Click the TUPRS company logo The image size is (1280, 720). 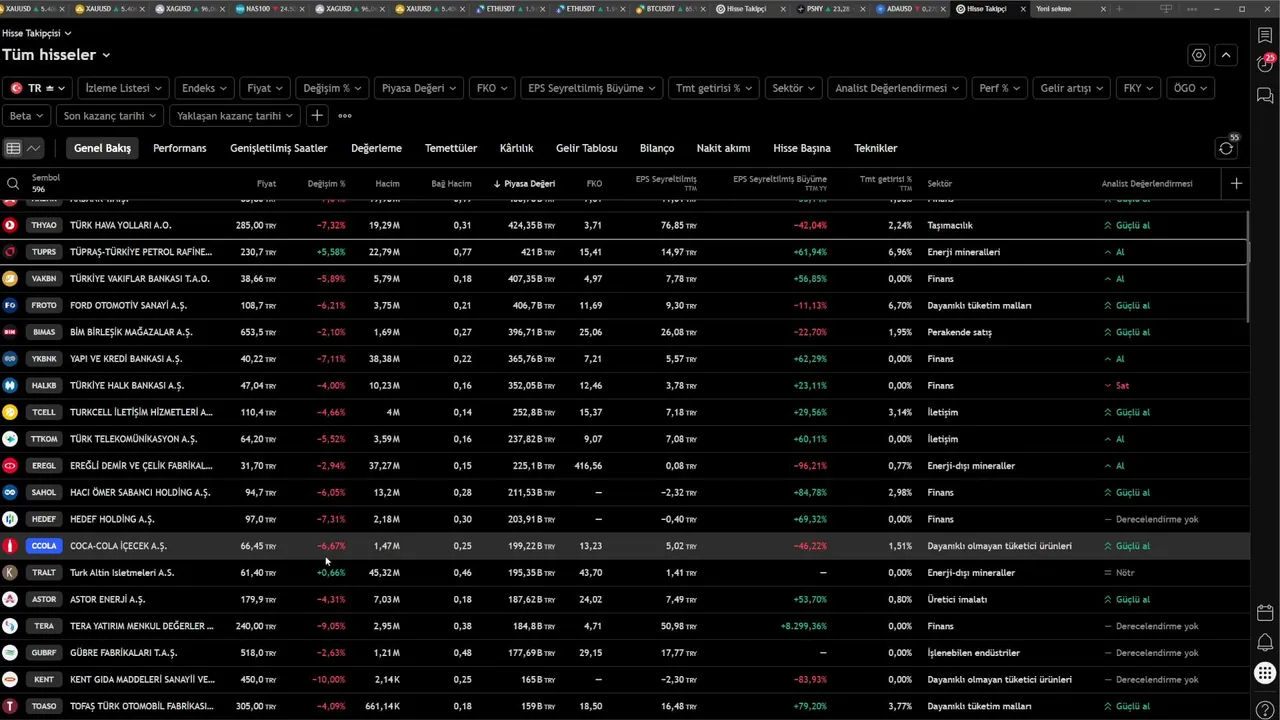[10, 252]
